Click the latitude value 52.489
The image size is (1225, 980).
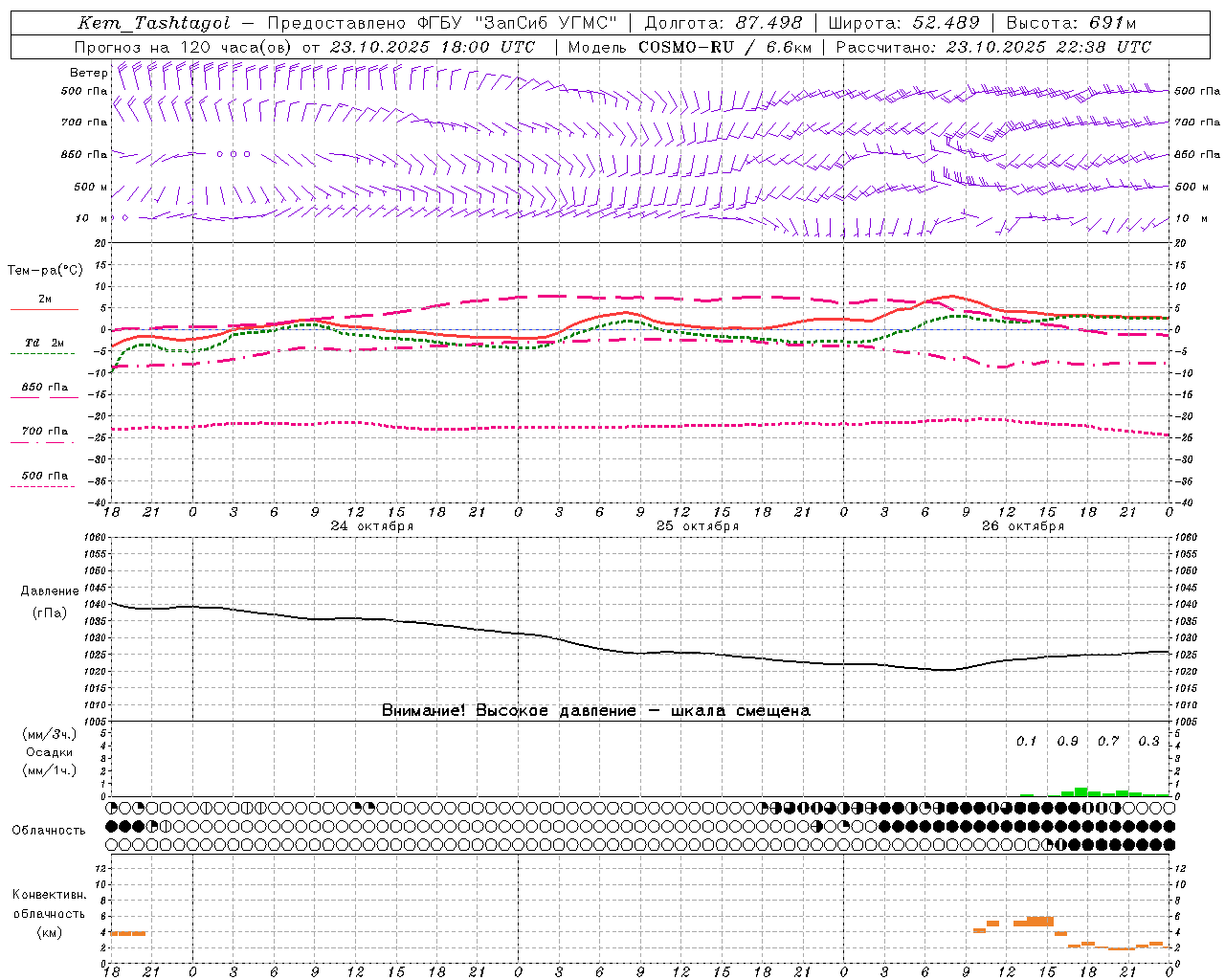point(946,23)
